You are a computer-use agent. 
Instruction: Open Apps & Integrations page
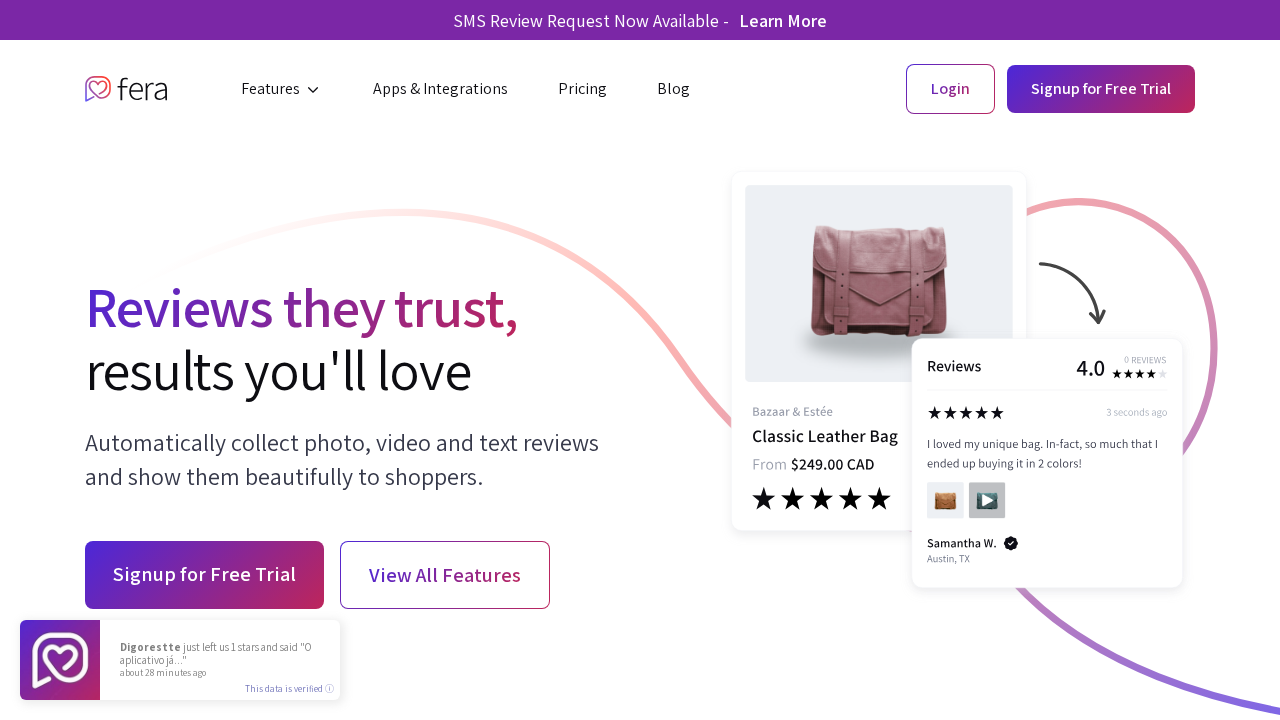440,89
